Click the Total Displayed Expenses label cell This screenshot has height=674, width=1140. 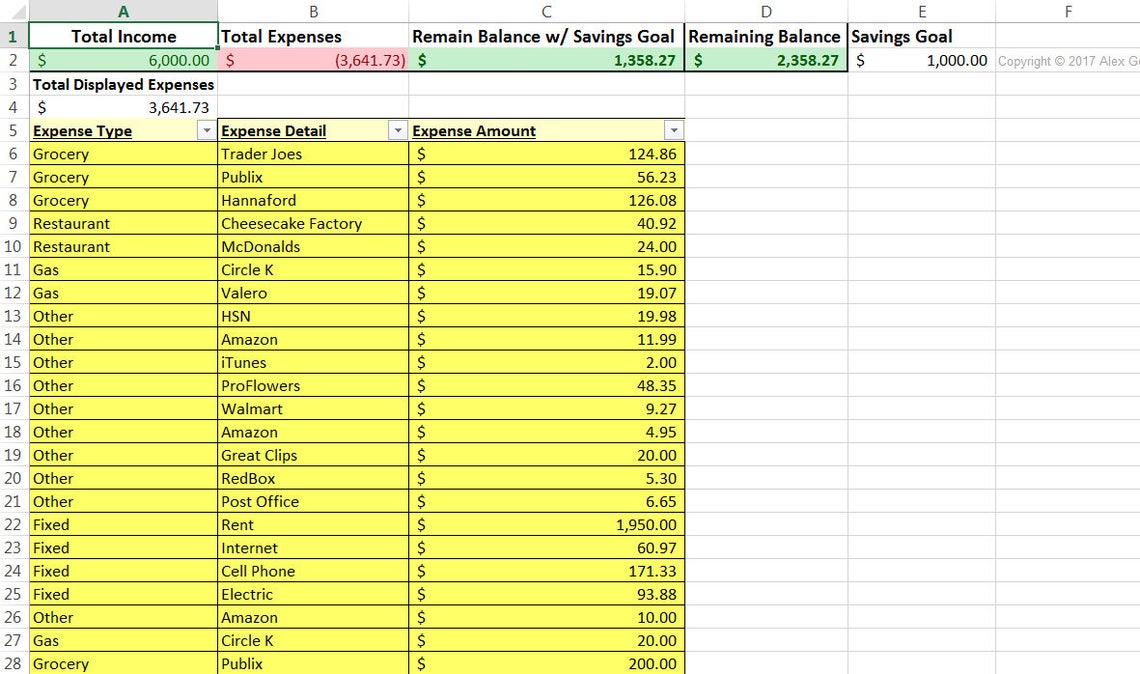point(123,84)
